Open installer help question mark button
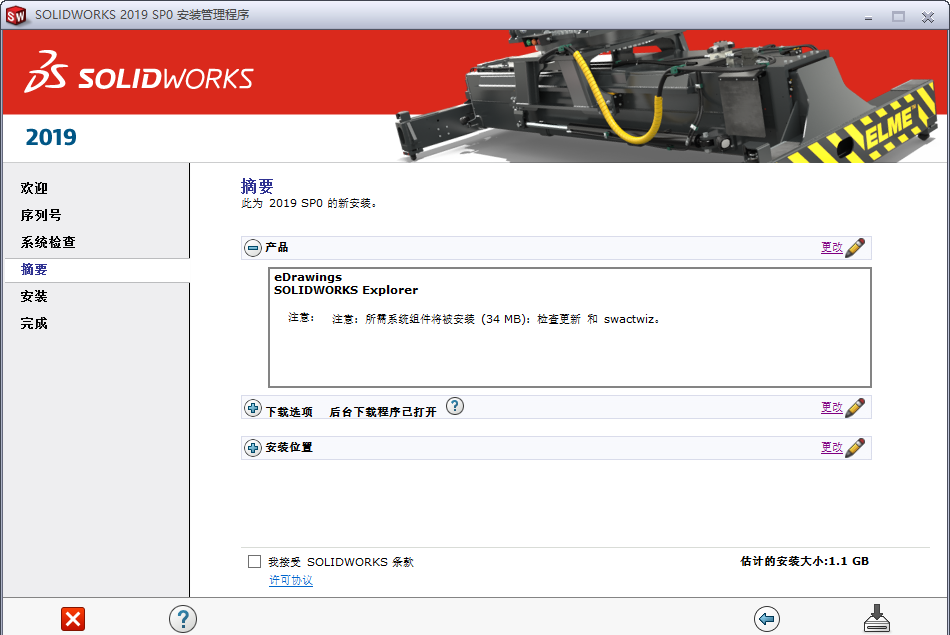 pyautogui.click(x=183, y=619)
